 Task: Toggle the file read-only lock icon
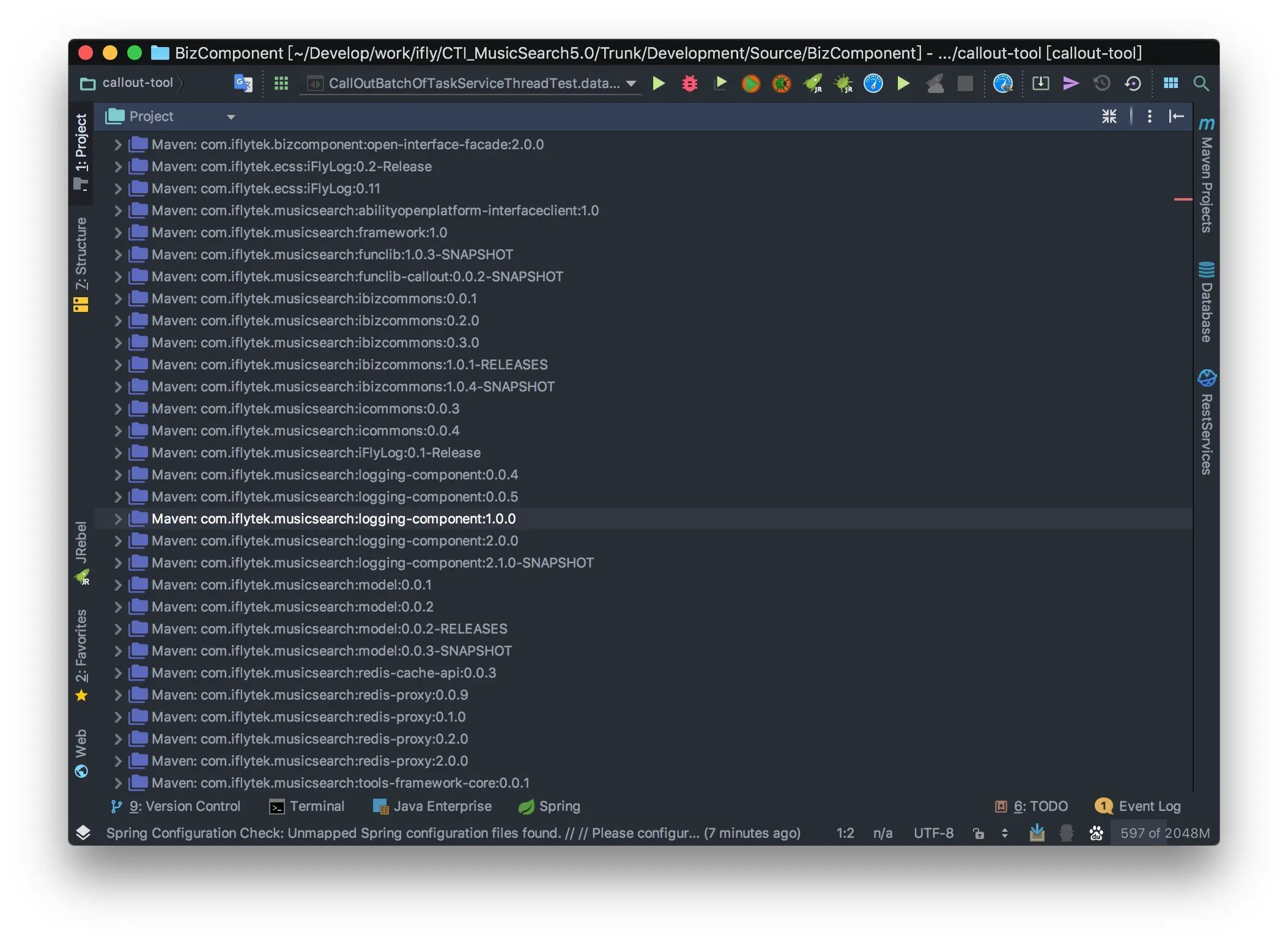tap(979, 833)
